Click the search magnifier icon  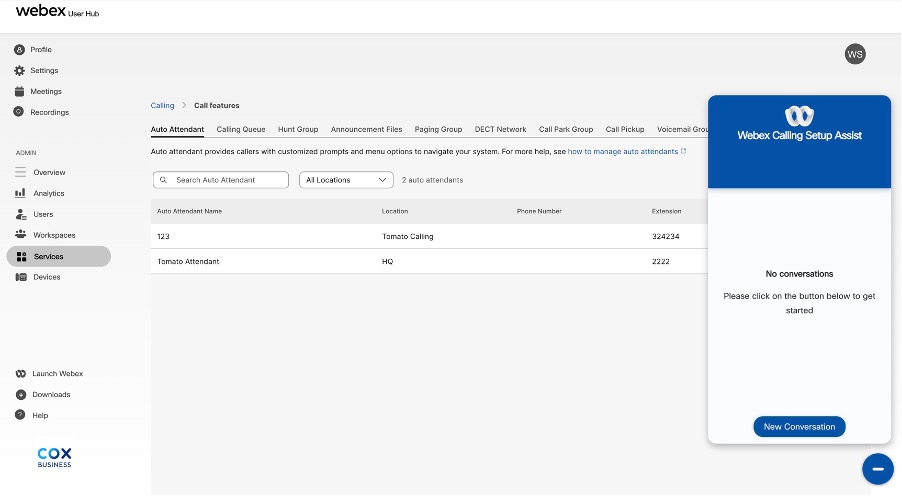(163, 180)
